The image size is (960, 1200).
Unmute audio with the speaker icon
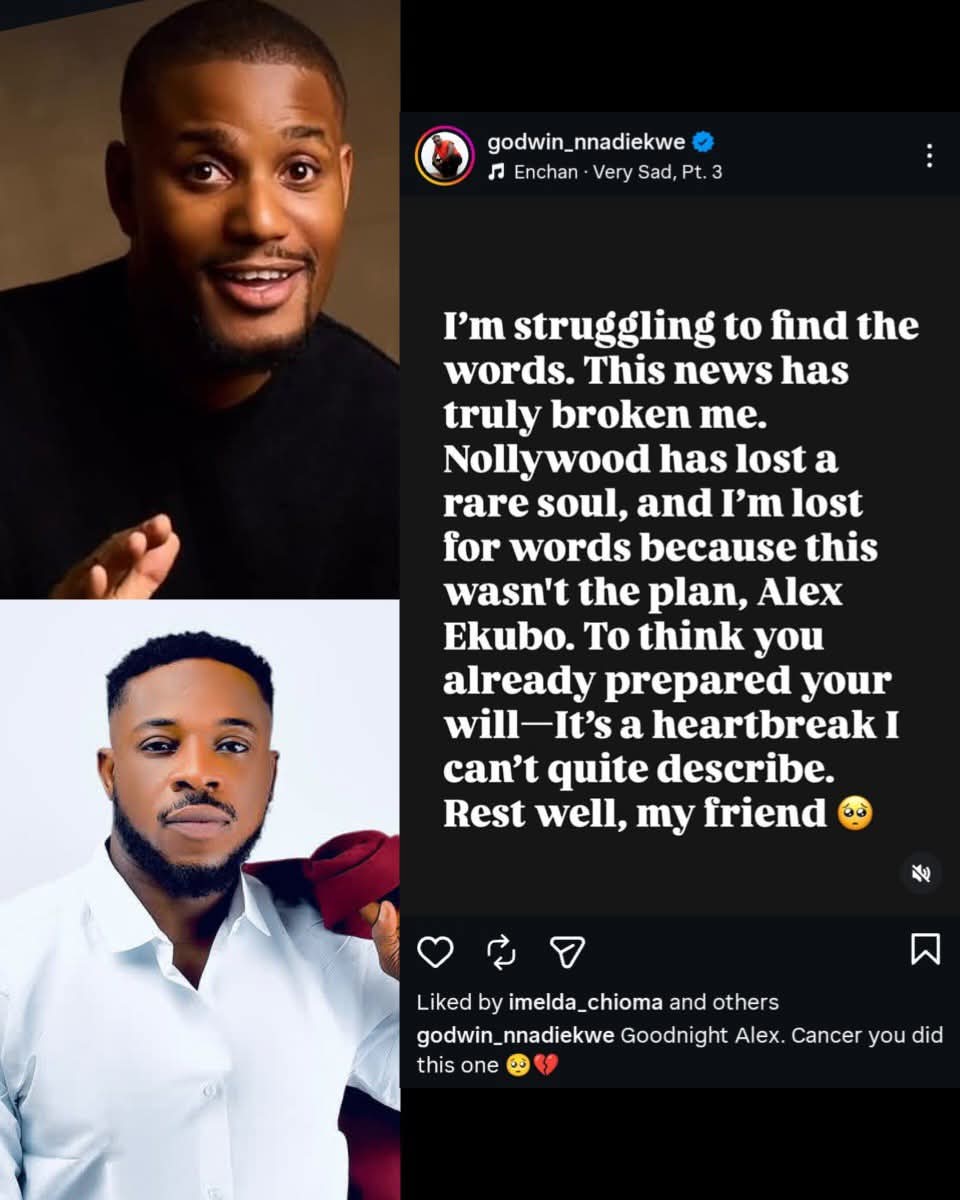pyautogui.click(x=921, y=873)
